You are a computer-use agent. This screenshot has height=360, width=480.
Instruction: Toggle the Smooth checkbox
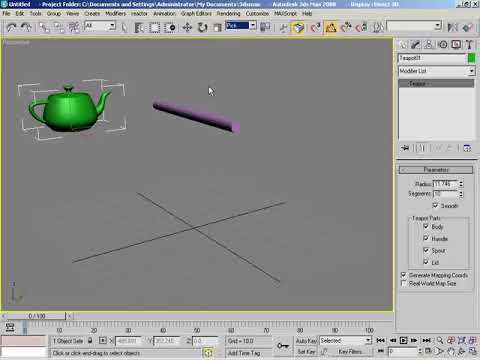435,205
